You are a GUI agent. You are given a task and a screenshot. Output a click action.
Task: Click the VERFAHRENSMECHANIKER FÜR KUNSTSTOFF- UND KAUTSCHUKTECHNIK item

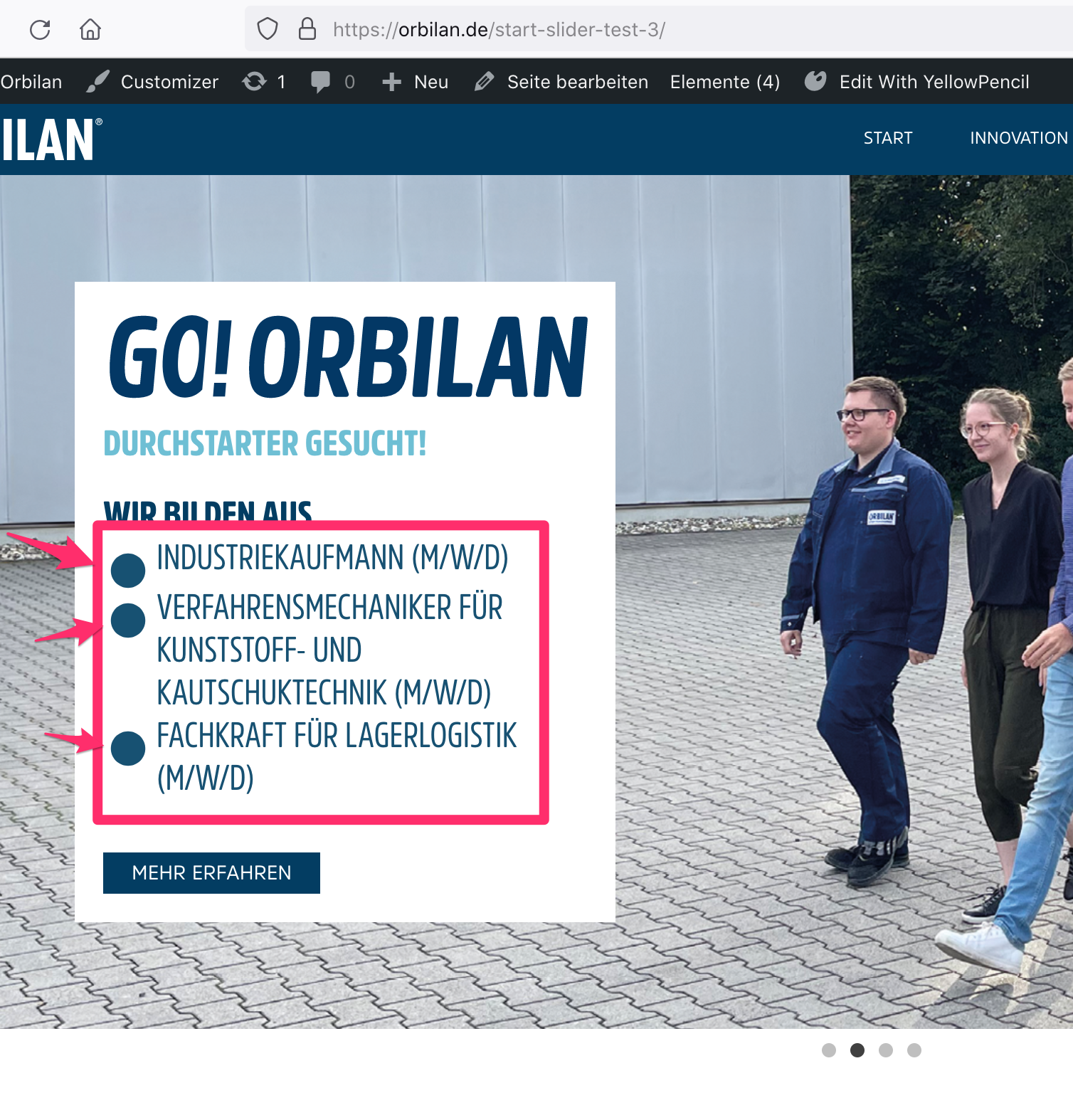pyautogui.click(x=329, y=650)
